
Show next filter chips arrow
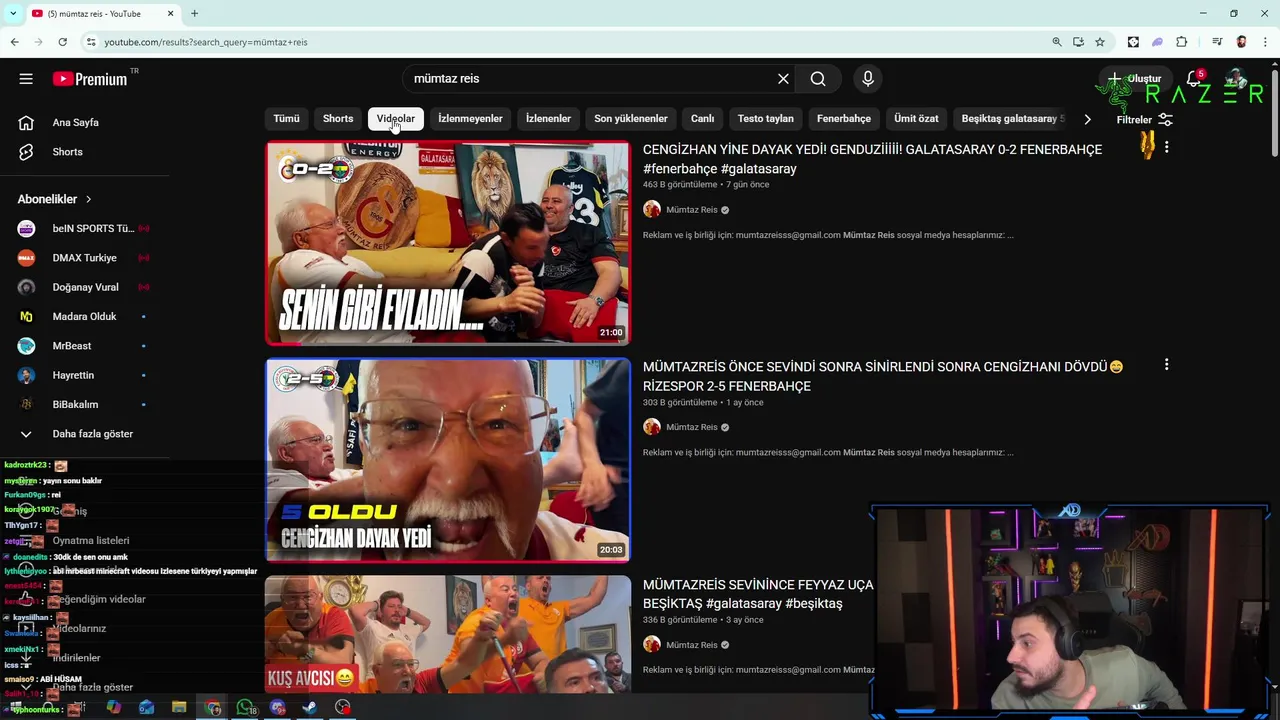click(1087, 119)
